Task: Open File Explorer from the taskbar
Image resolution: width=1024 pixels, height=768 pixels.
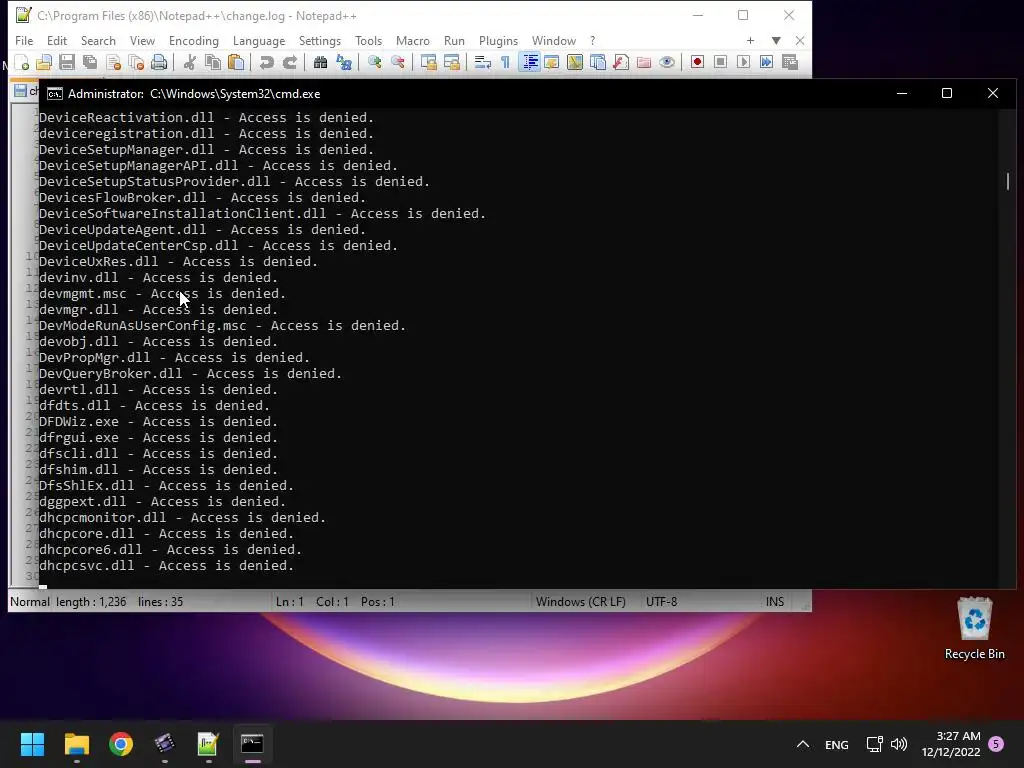Action: (x=76, y=744)
